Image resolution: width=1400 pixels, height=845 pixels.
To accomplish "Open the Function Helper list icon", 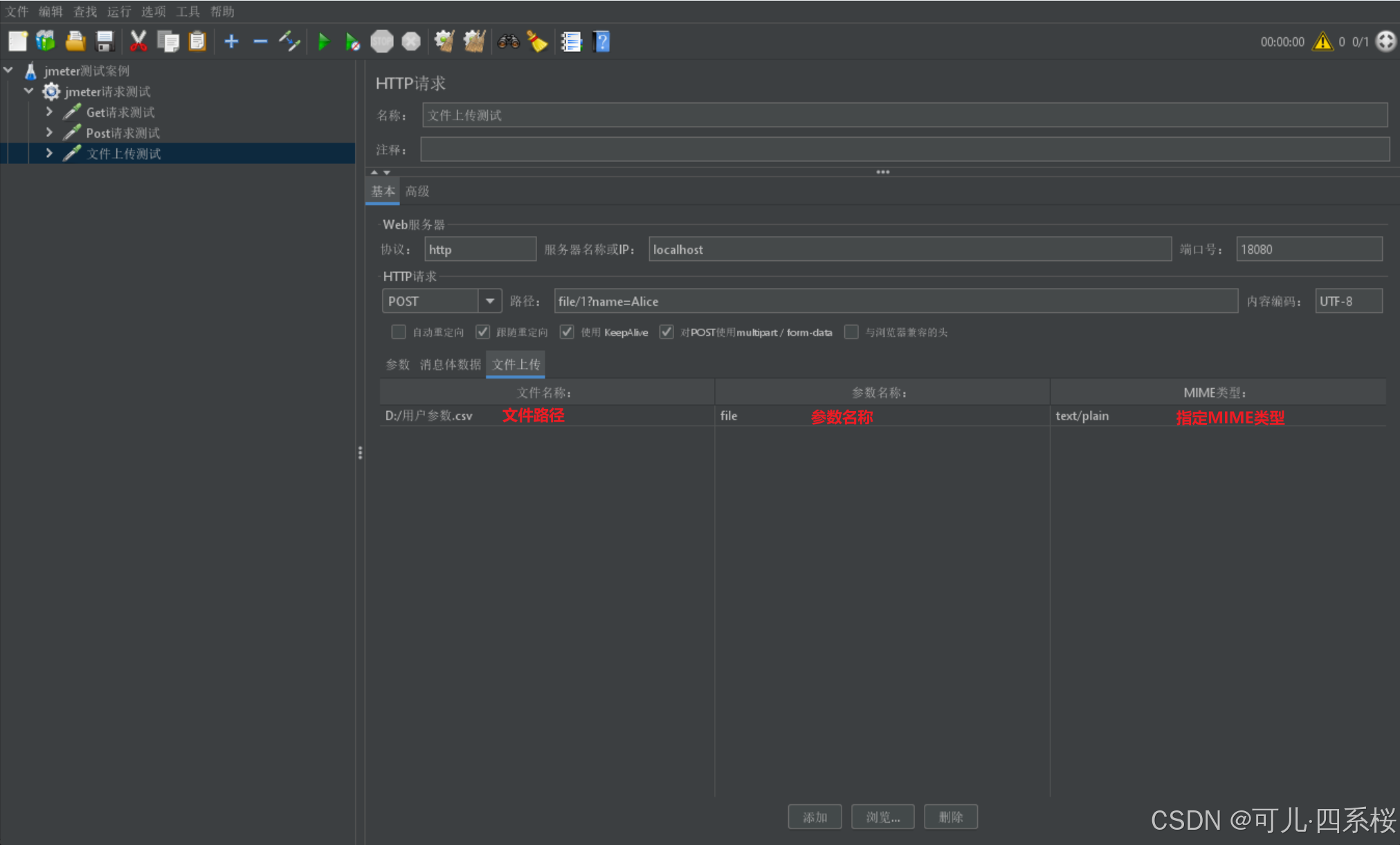I will 571,42.
